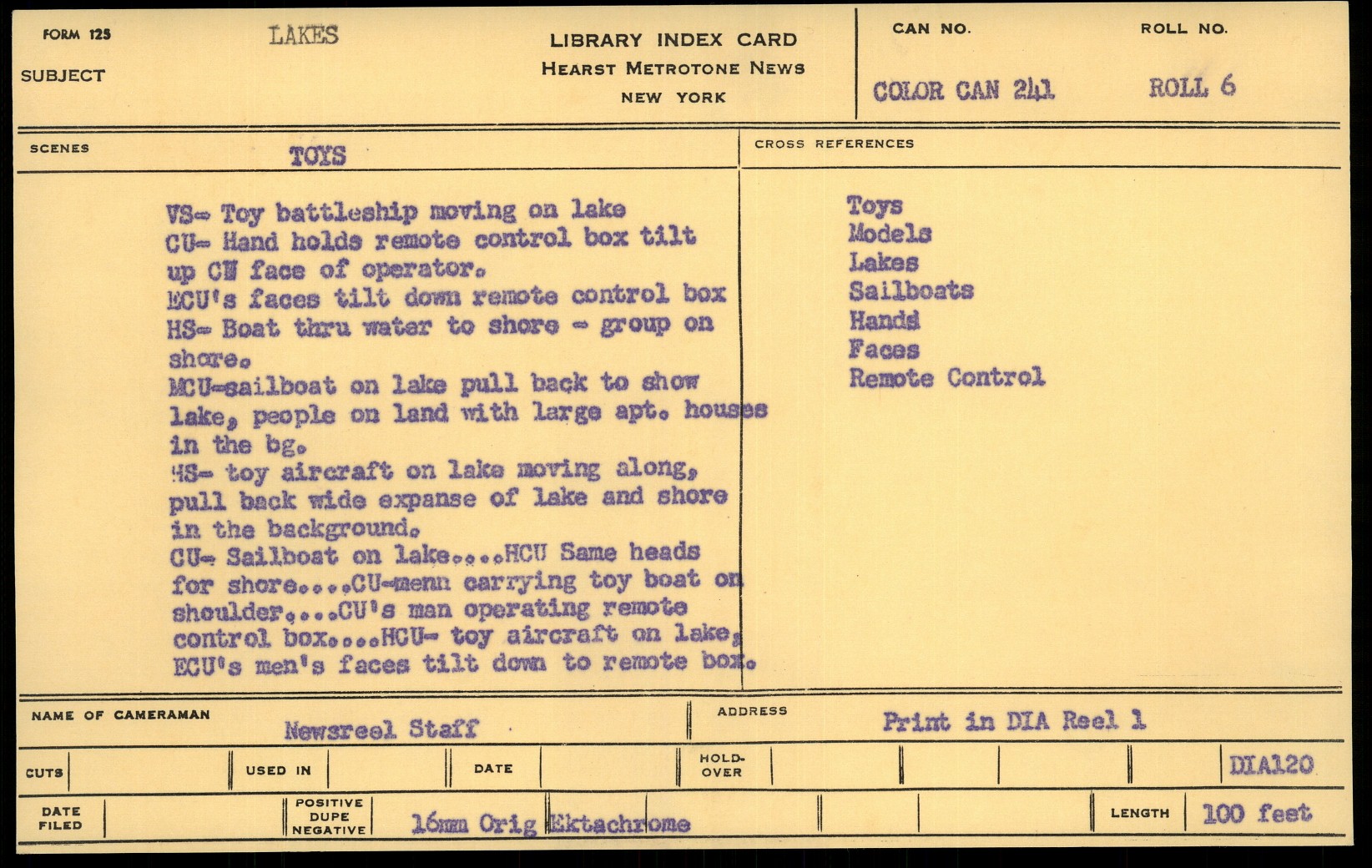Click the 'Sailboats' cross reference

click(911, 291)
